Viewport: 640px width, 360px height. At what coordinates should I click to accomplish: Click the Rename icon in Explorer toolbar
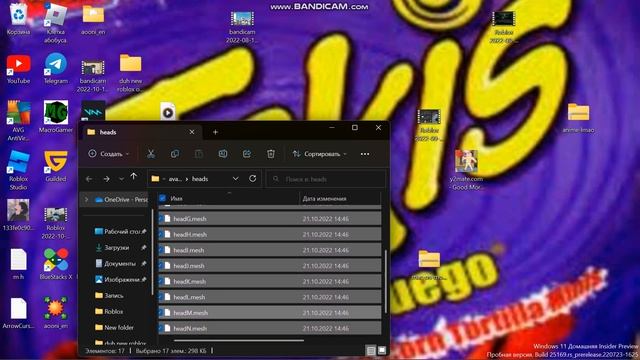pyautogui.click(x=223, y=154)
